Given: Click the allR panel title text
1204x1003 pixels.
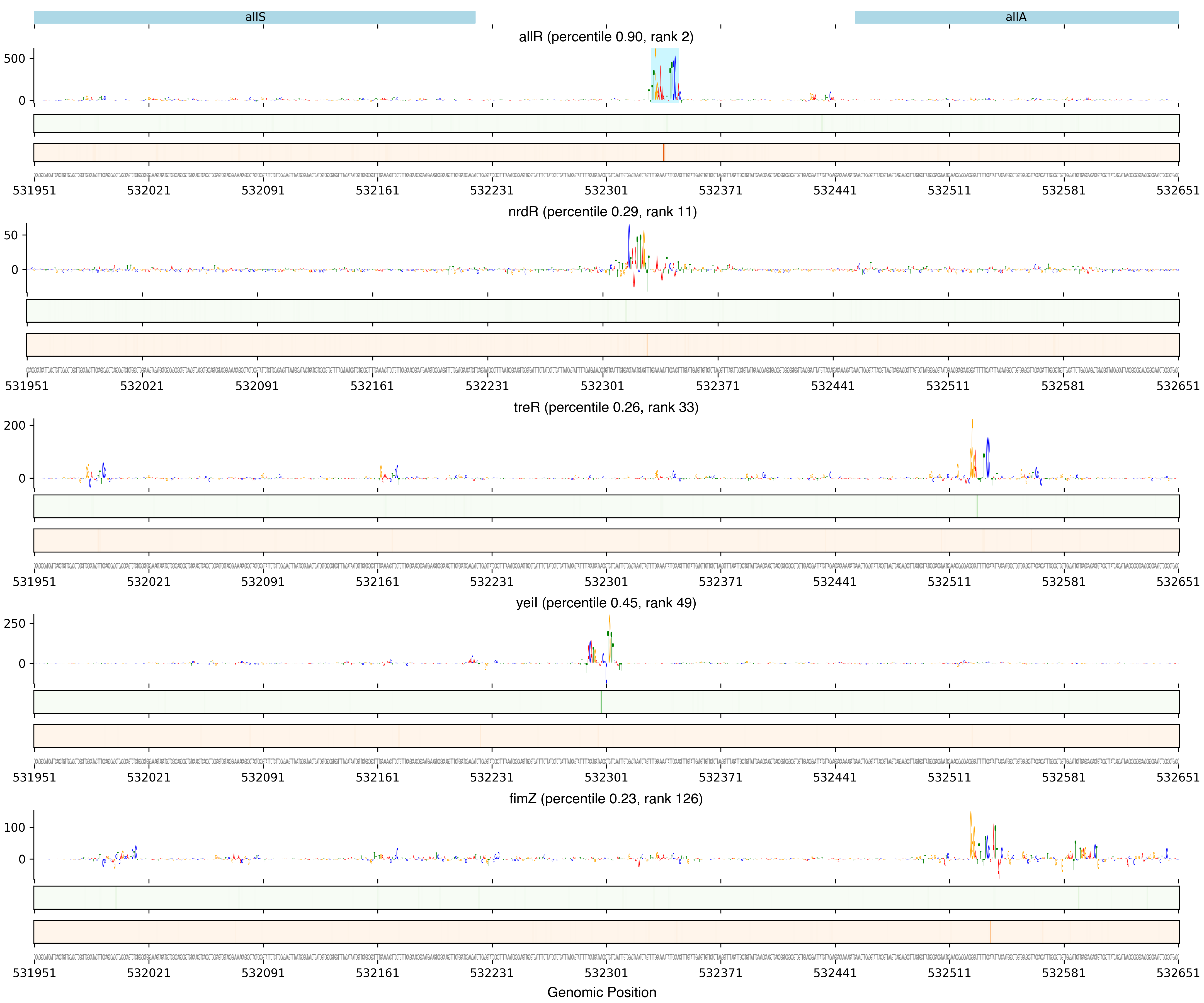Looking at the screenshot, I should (606, 37).
